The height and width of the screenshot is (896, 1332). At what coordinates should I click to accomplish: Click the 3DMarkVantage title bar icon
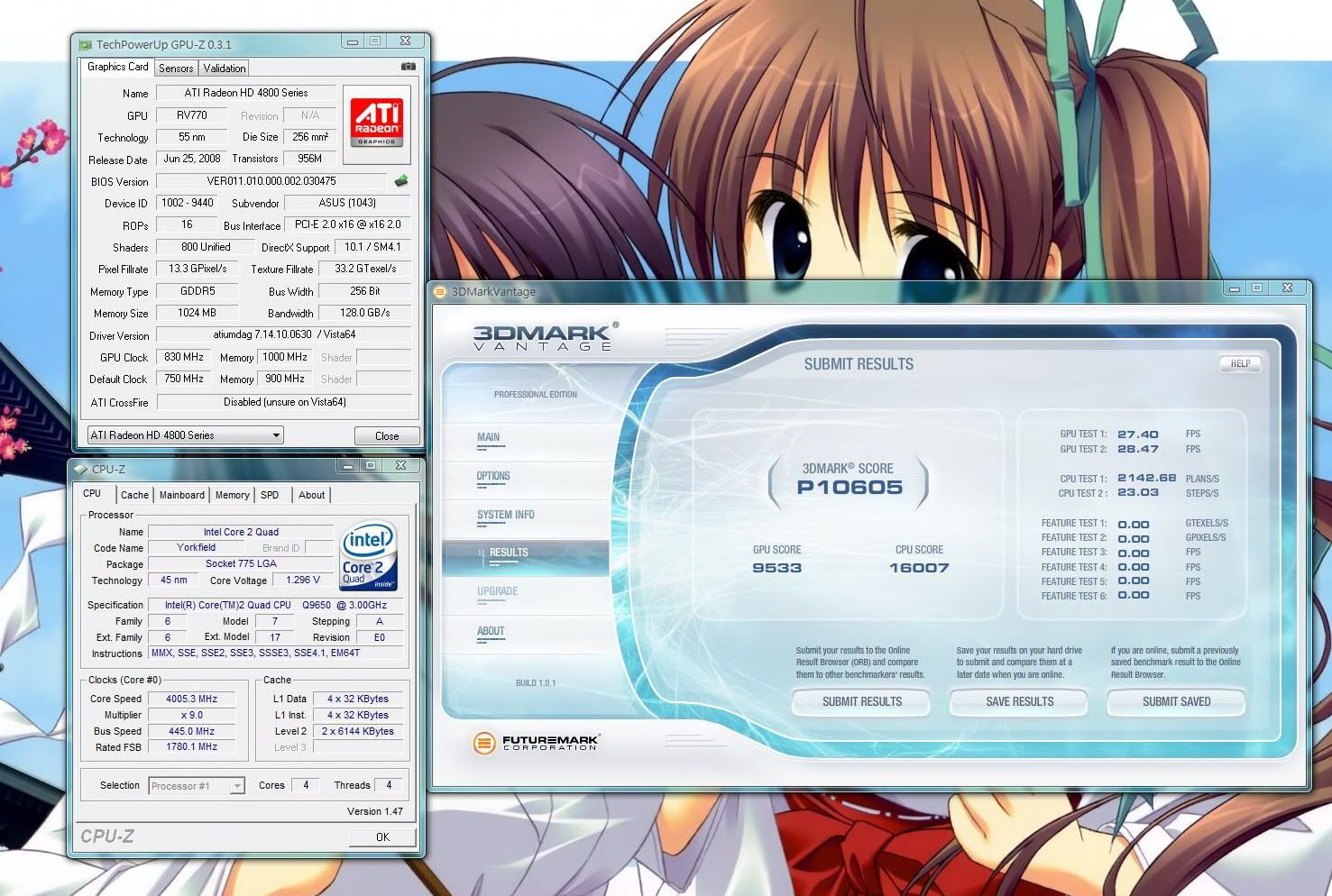(x=441, y=291)
